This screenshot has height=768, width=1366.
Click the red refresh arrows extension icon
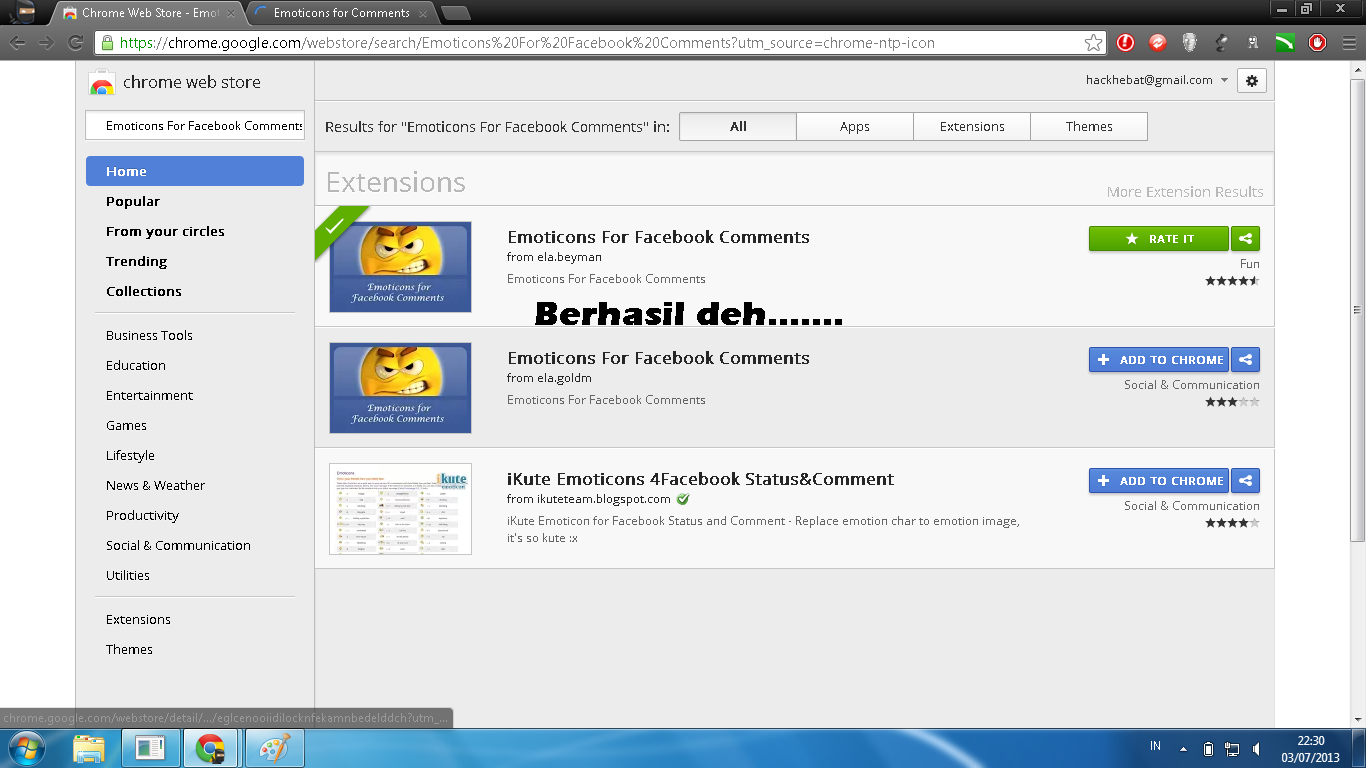tap(1158, 43)
